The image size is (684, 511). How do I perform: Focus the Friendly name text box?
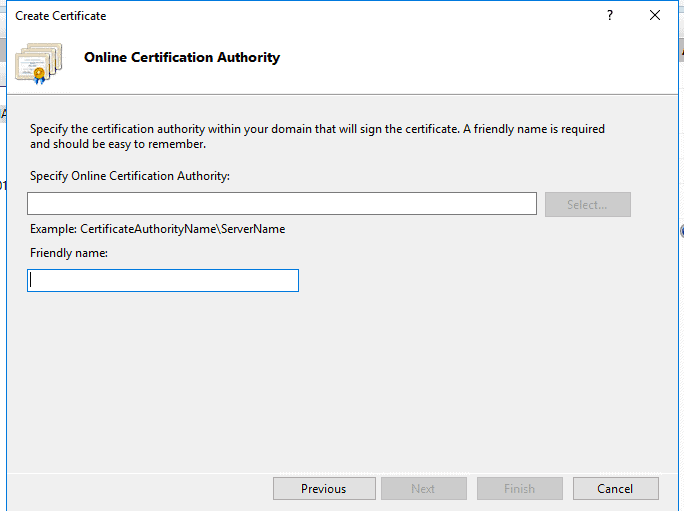163,281
